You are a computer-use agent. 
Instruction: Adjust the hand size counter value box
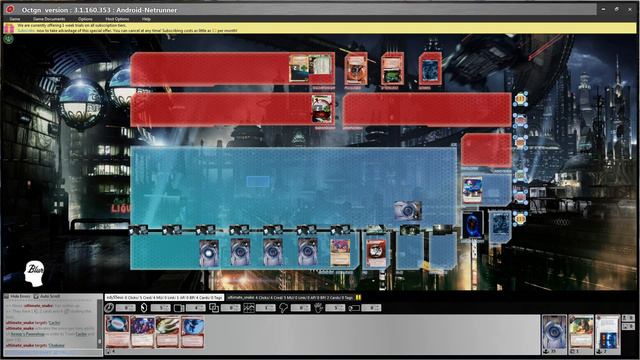coord(336,308)
